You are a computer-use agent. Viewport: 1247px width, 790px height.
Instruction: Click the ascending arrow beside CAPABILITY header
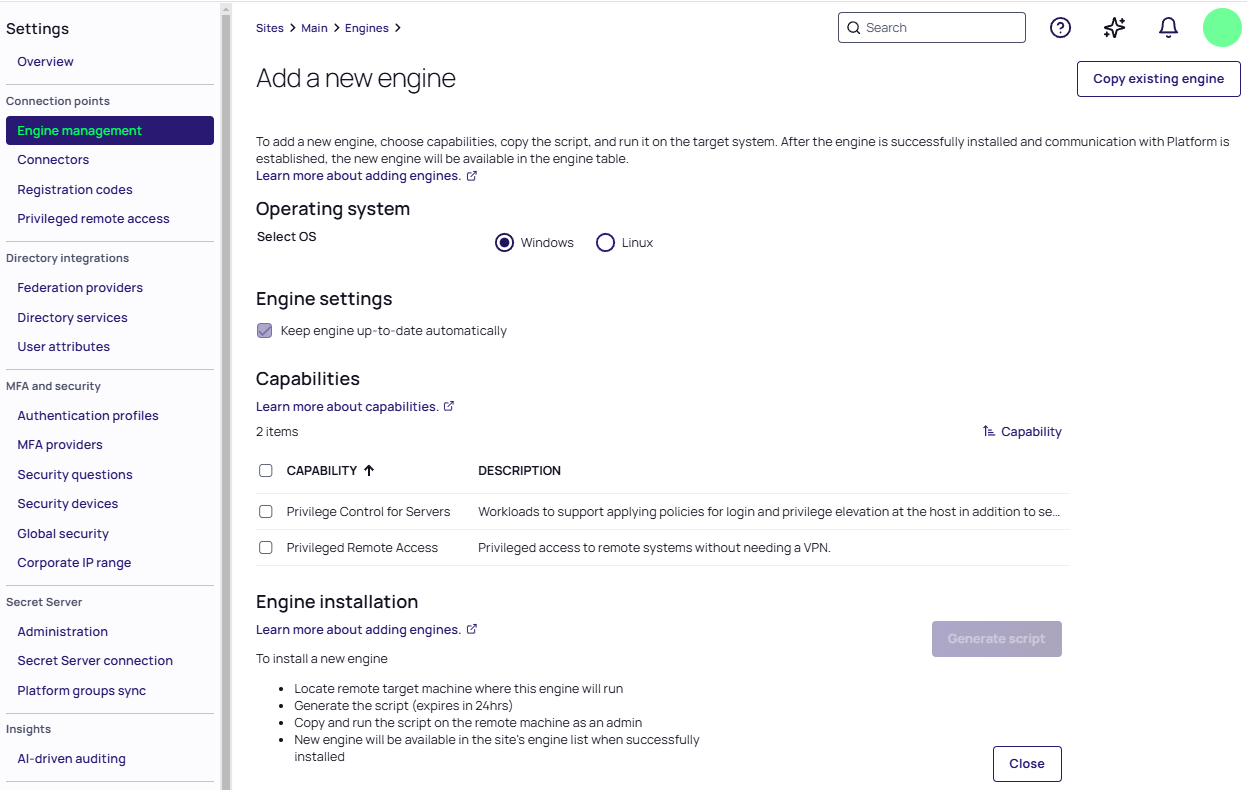point(369,471)
